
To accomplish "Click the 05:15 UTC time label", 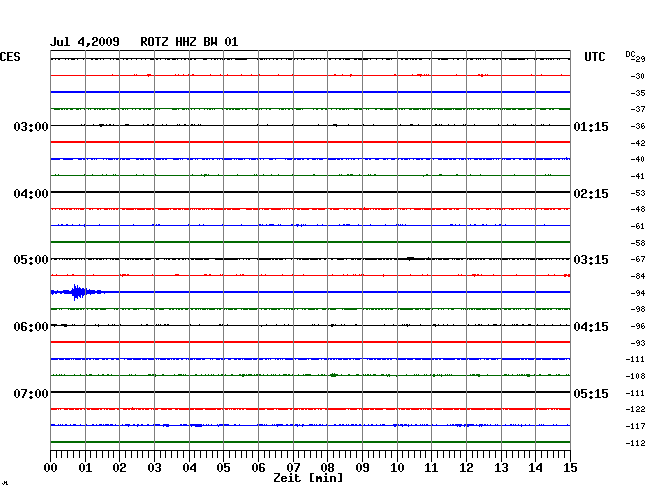I will pyautogui.click(x=591, y=393).
